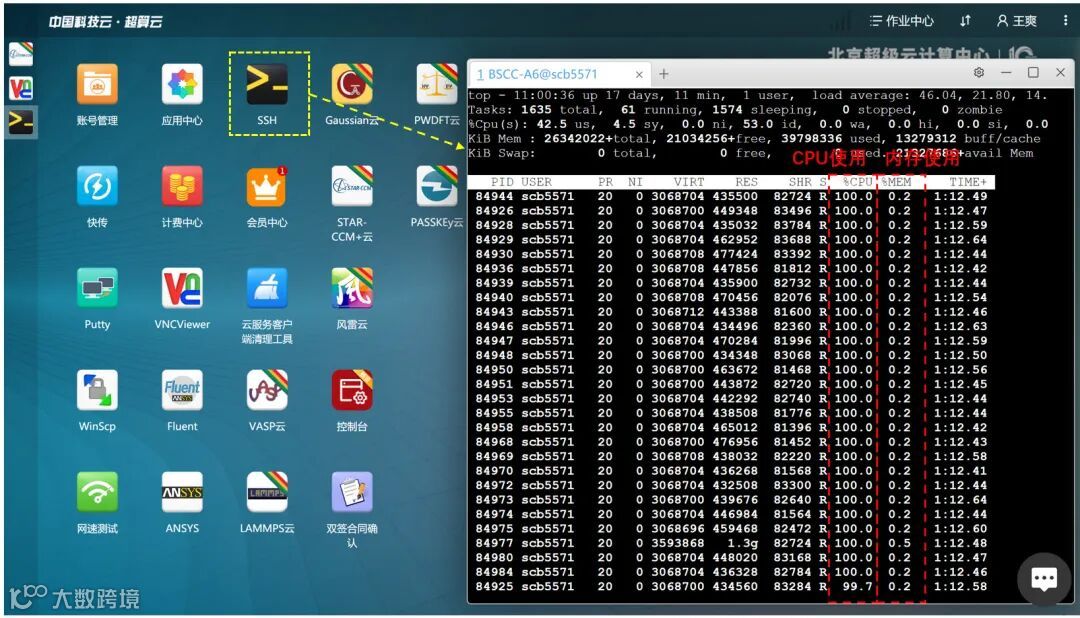
Task: Switch to the VNC viewer in the left sidebar
Action: (21, 87)
